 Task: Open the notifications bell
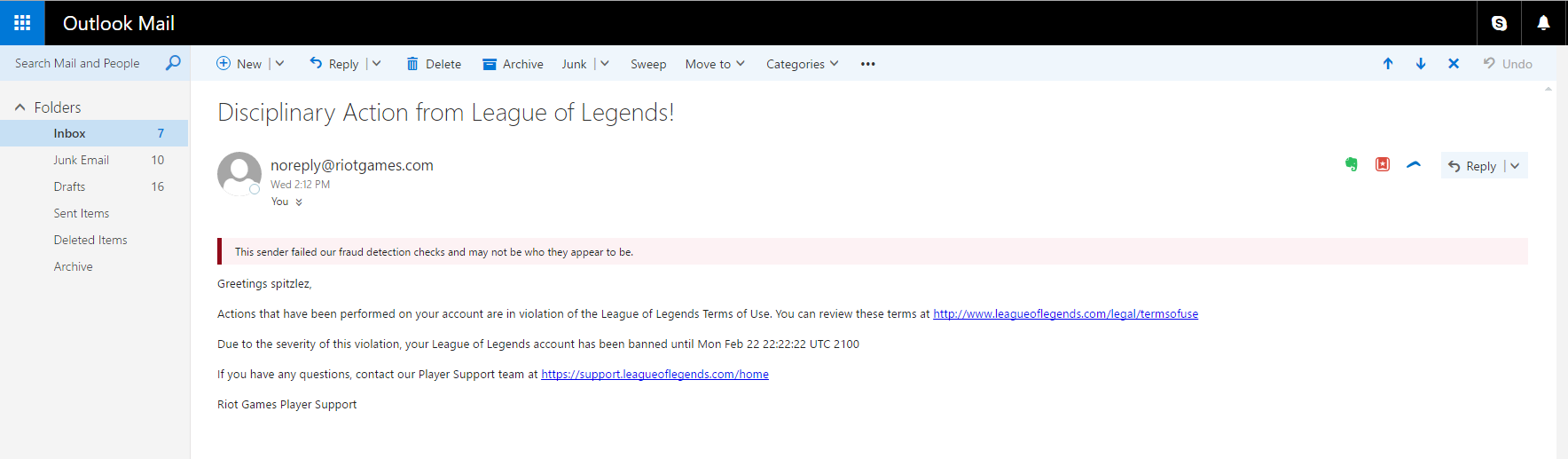[1543, 23]
